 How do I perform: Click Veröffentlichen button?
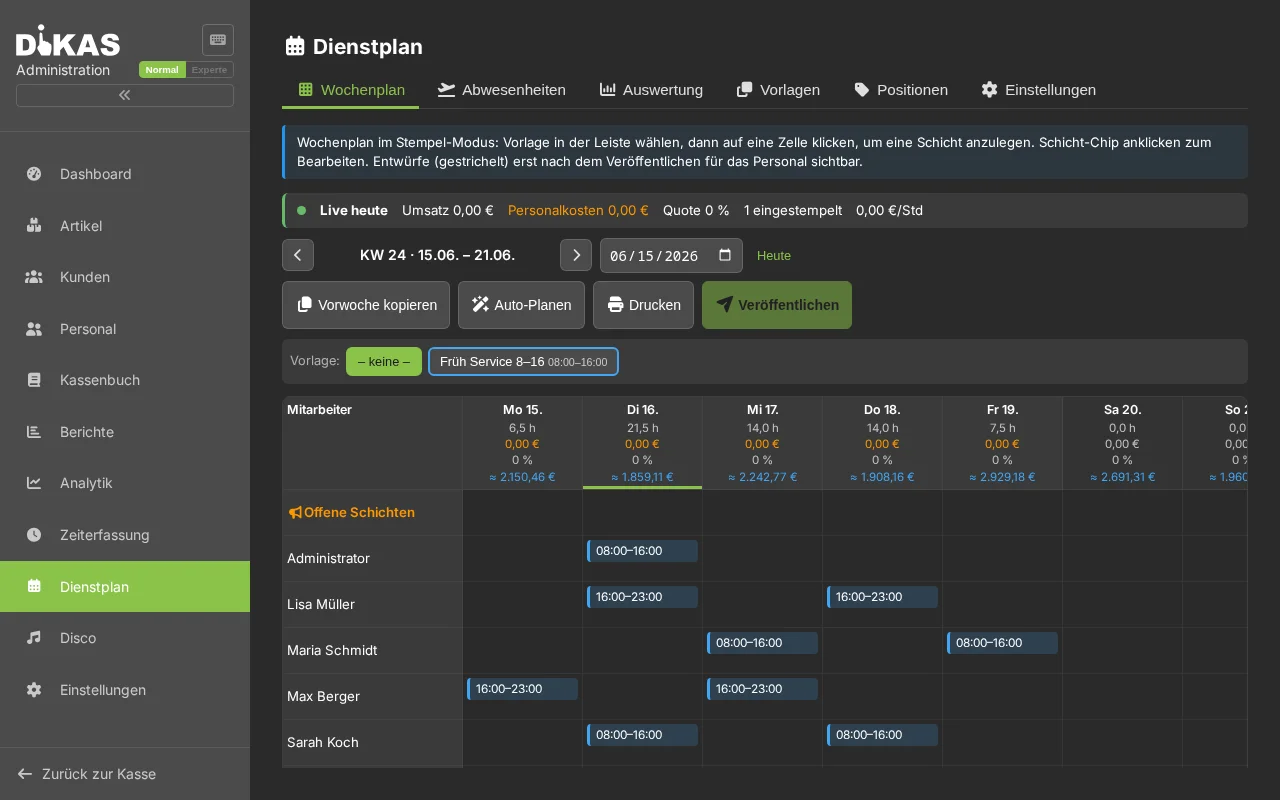pos(777,305)
